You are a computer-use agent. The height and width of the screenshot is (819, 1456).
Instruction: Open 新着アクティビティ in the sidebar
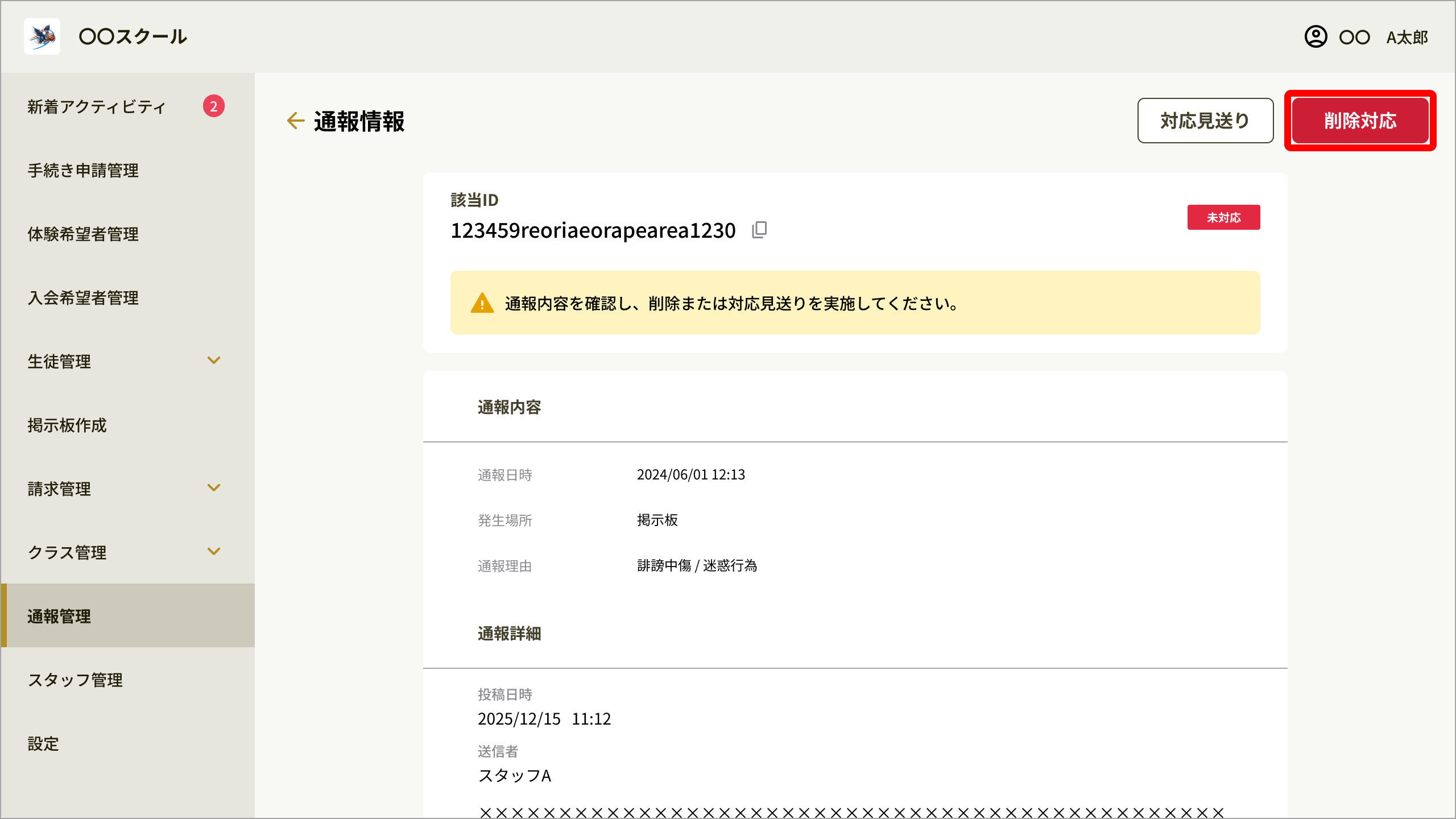[x=127, y=107]
